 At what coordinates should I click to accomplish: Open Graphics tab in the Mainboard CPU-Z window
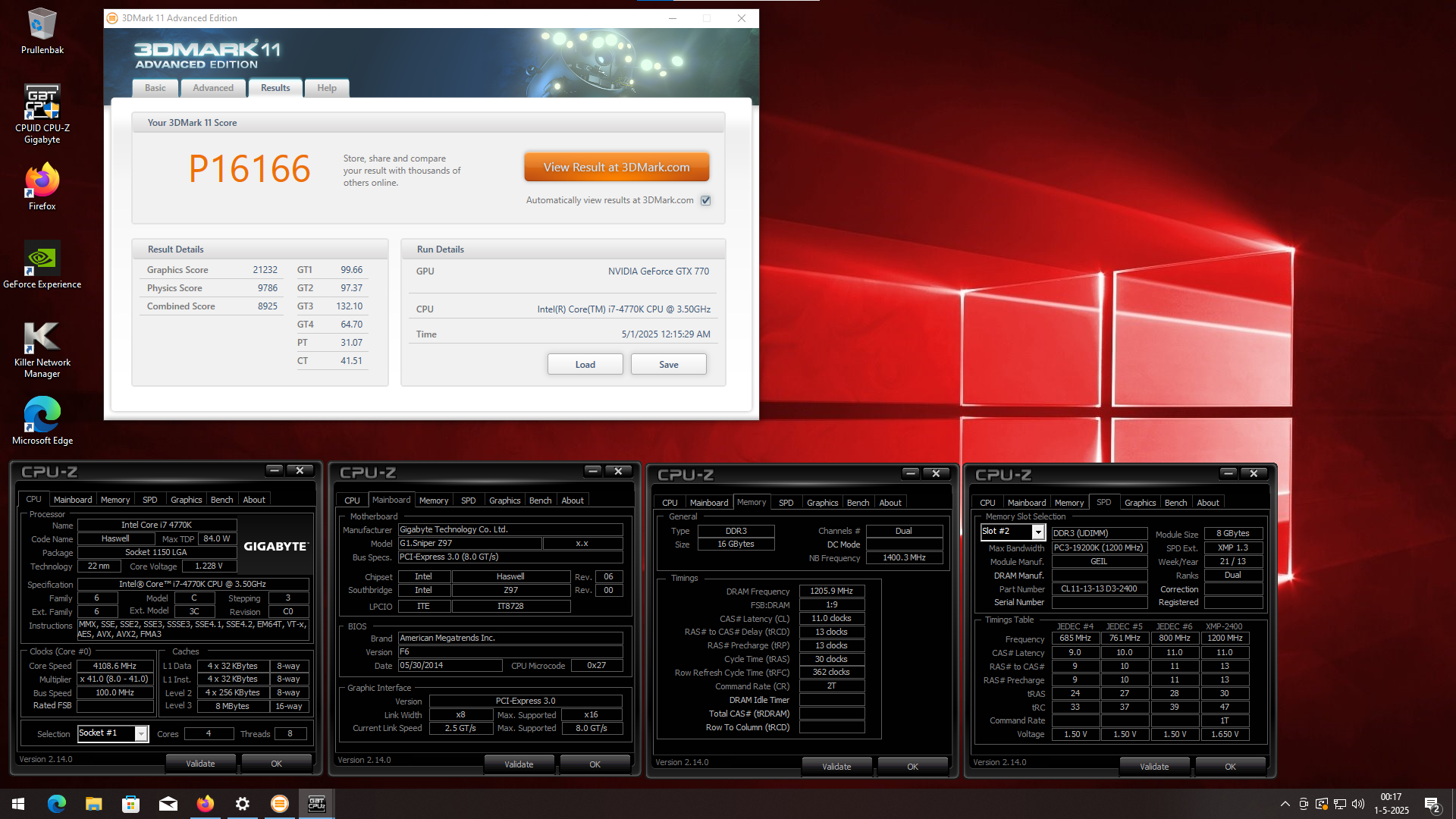coord(504,500)
